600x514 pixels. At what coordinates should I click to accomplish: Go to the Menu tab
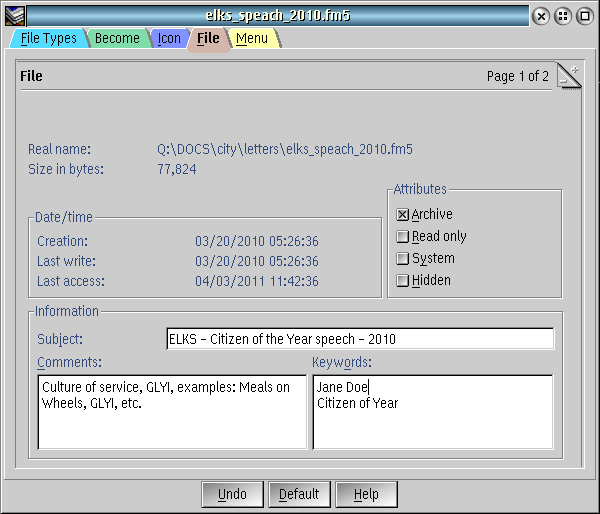(252, 39)
